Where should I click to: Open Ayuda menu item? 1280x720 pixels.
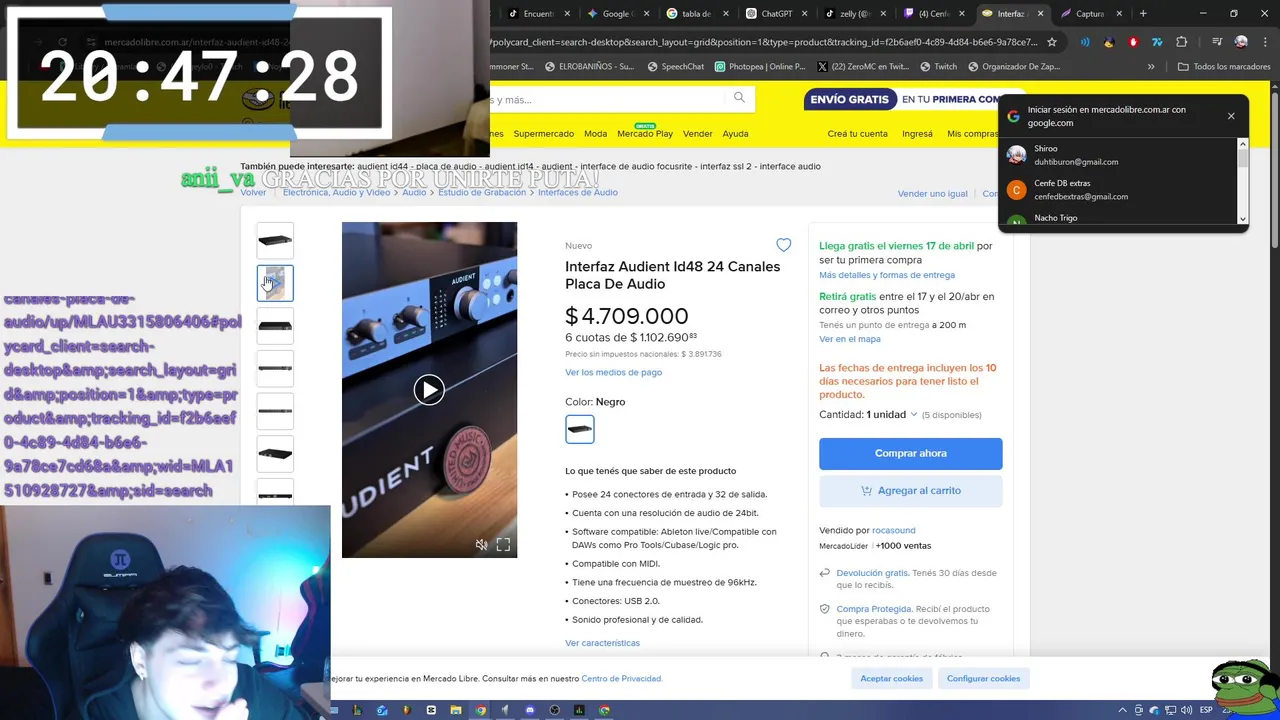pos(735,134)
